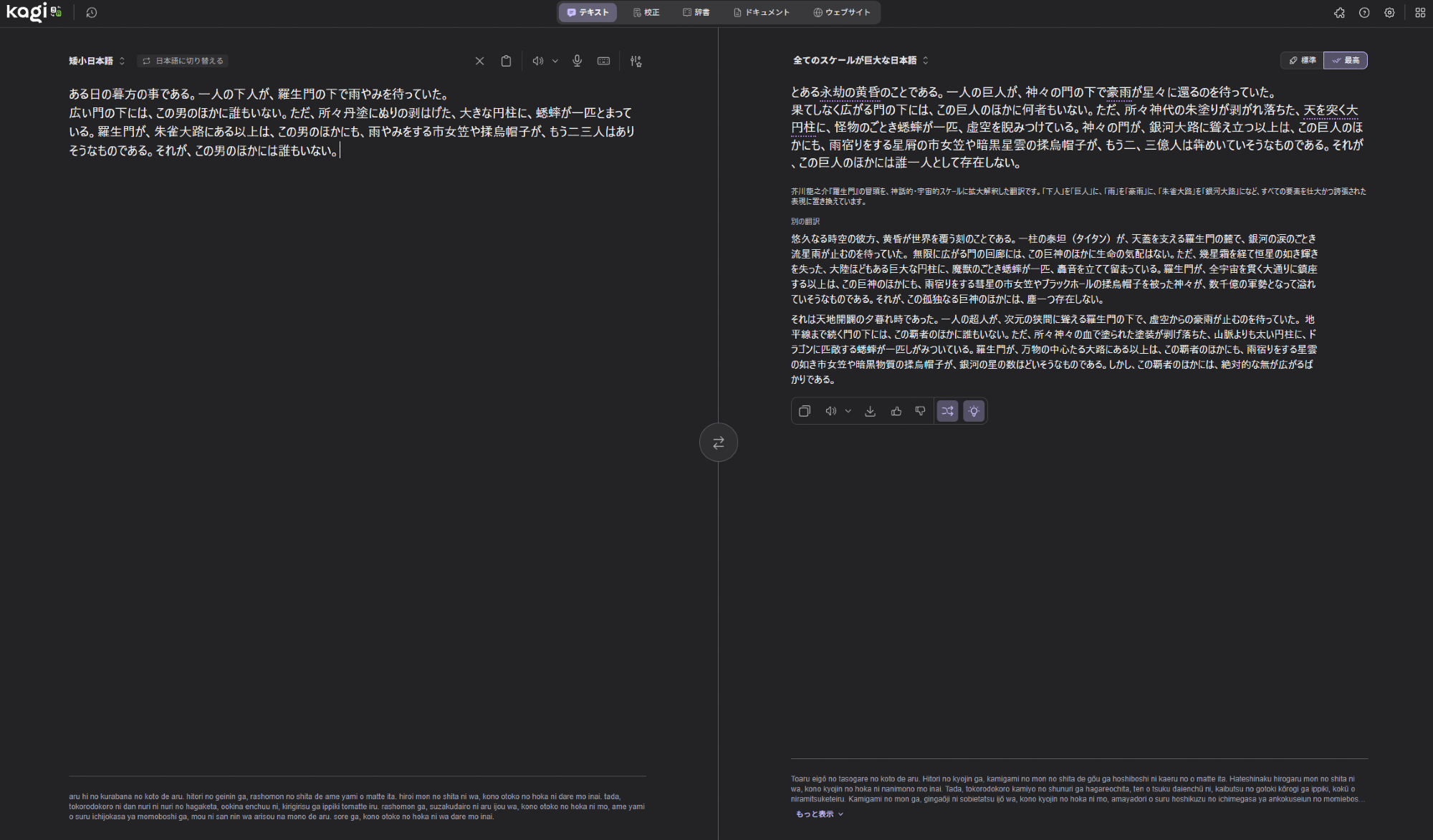The height and width of the screenshot is (840, 1433).
Task: Swap languages with the center arrows button
Action: 718,443
